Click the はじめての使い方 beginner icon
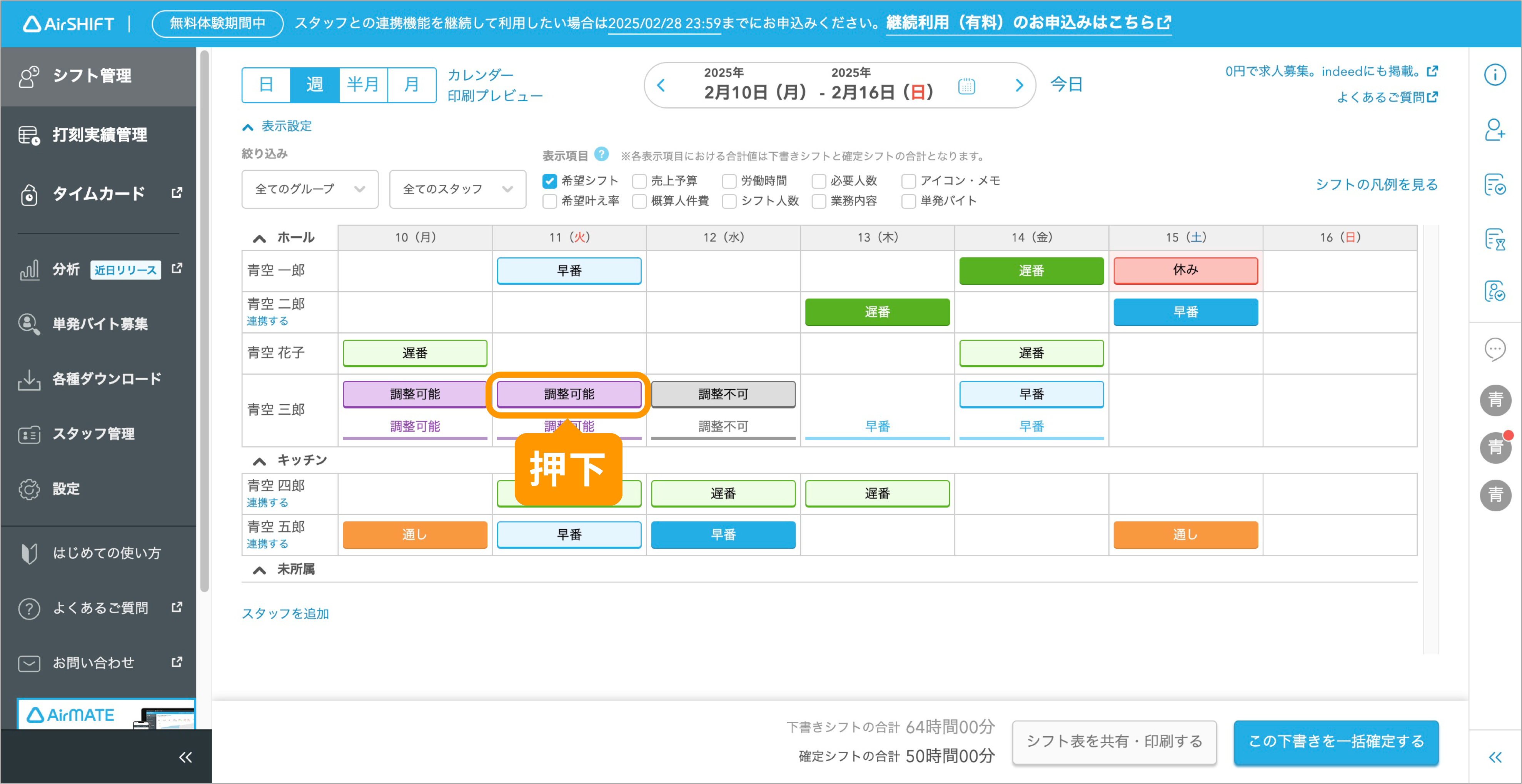This screenshot has height=784, width=1522. (29, 553)
